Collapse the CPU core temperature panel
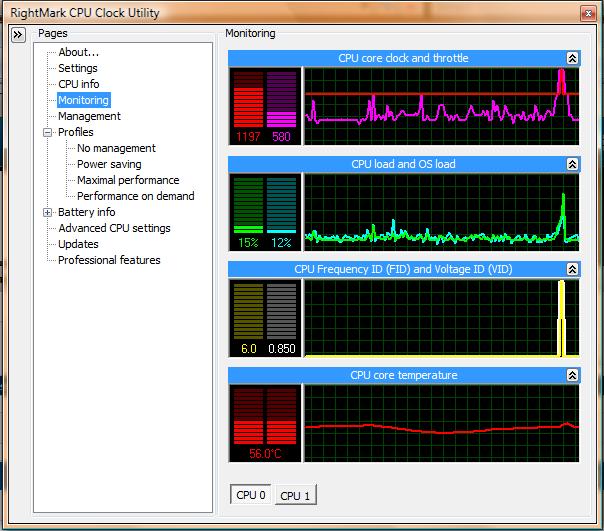 click(x=572, y=375)
